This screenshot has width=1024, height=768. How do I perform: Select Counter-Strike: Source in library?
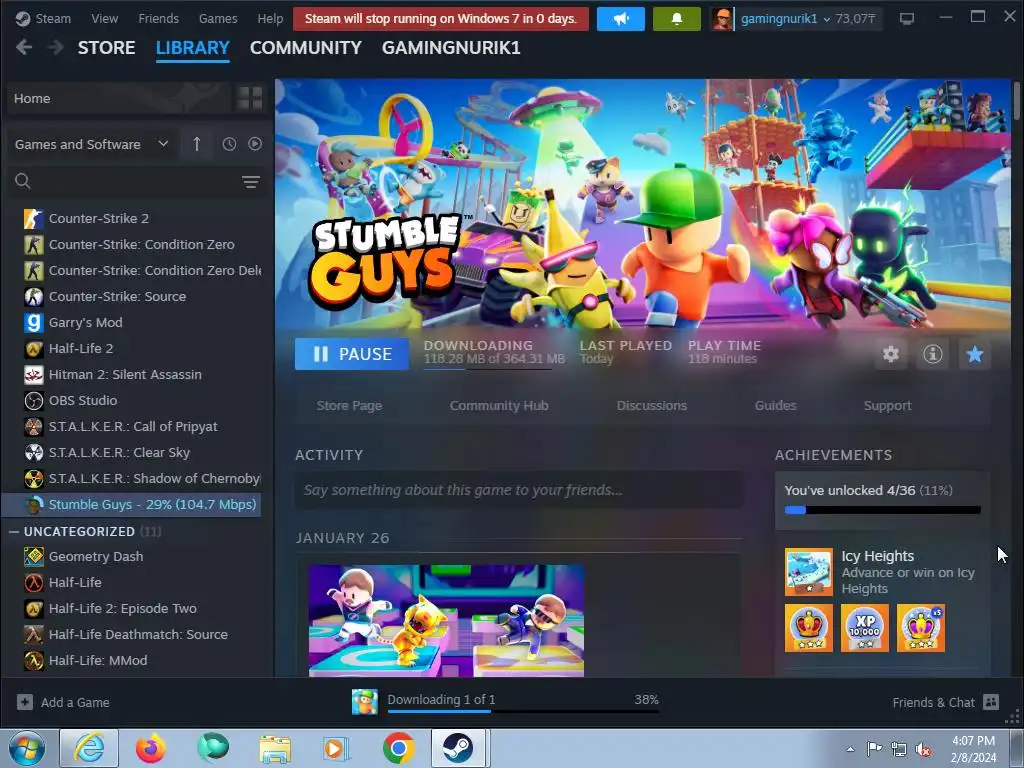117,296
